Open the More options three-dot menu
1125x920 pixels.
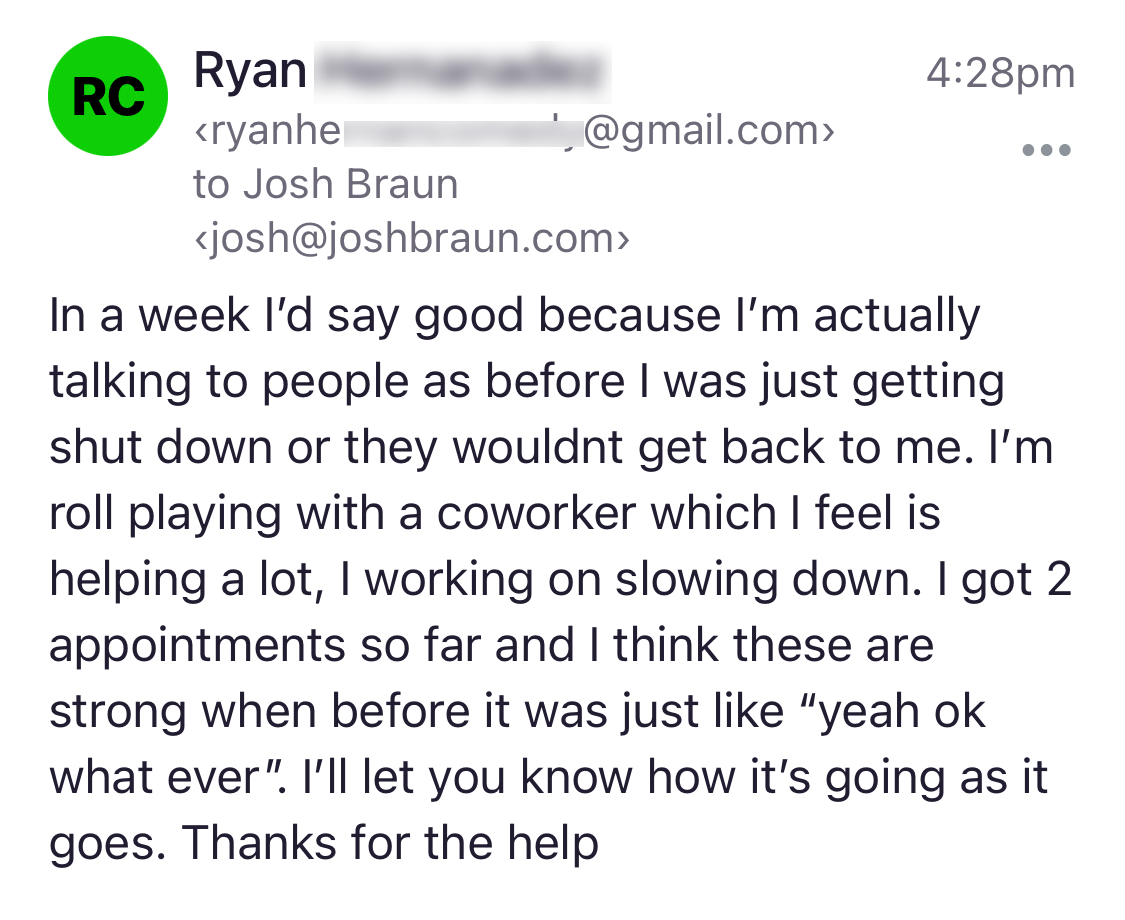point(1046,150)
